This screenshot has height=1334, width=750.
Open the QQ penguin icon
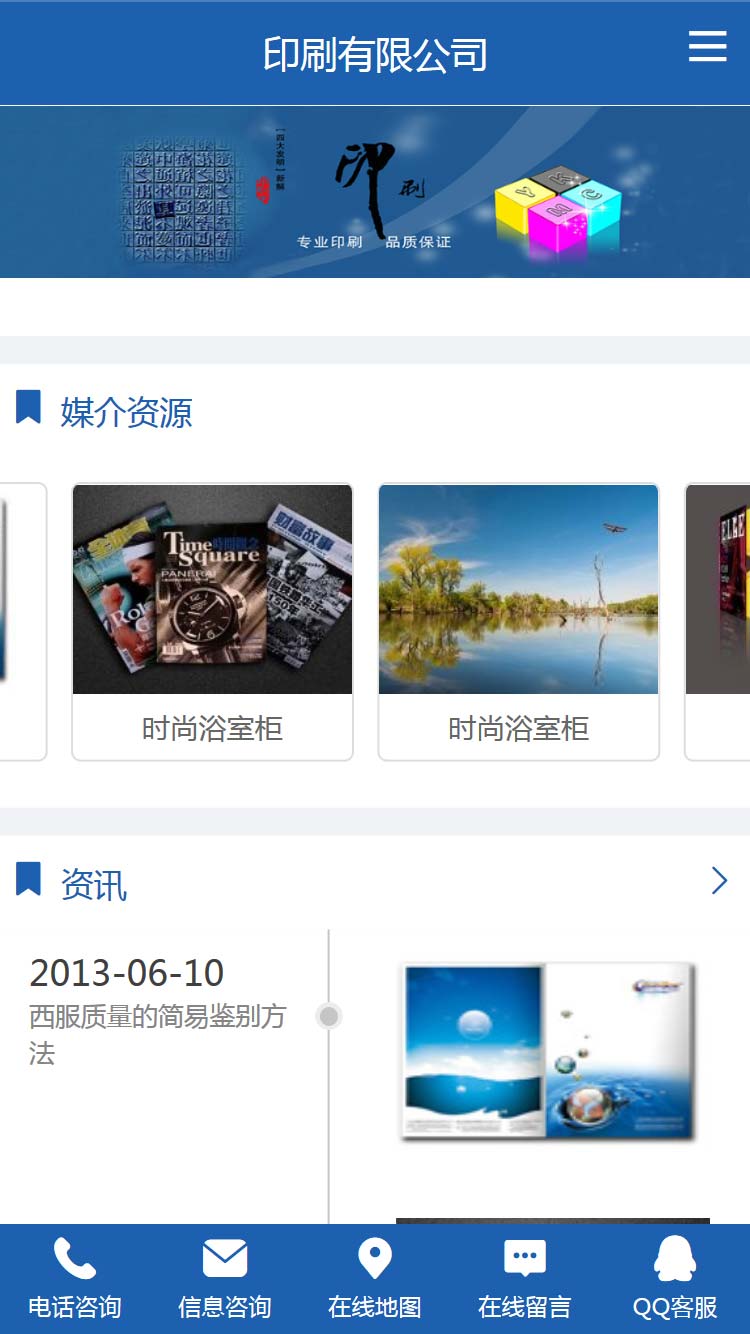(x=675, y=1258)
